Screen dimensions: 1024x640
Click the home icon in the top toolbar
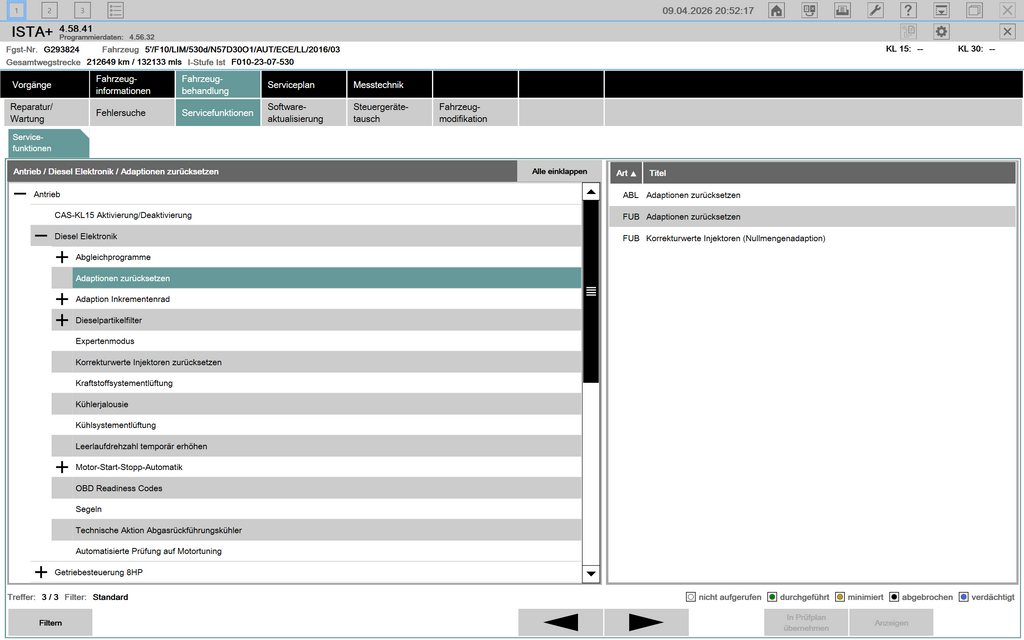[x=776, y=10]
